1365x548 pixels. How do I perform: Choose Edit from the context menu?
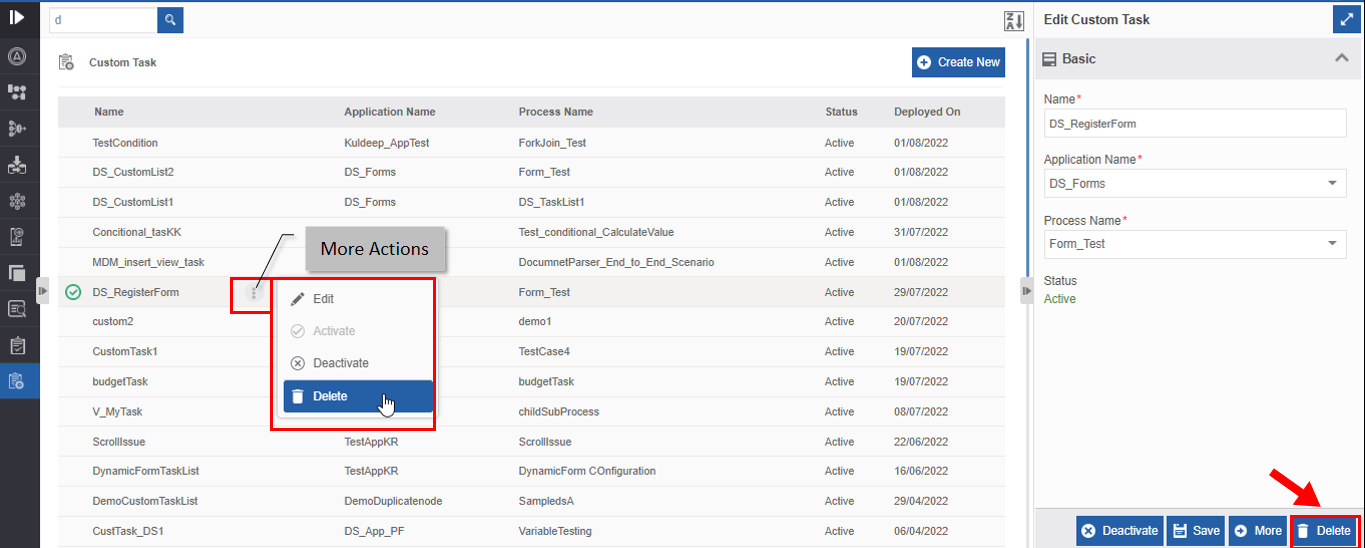pos(356,299)
